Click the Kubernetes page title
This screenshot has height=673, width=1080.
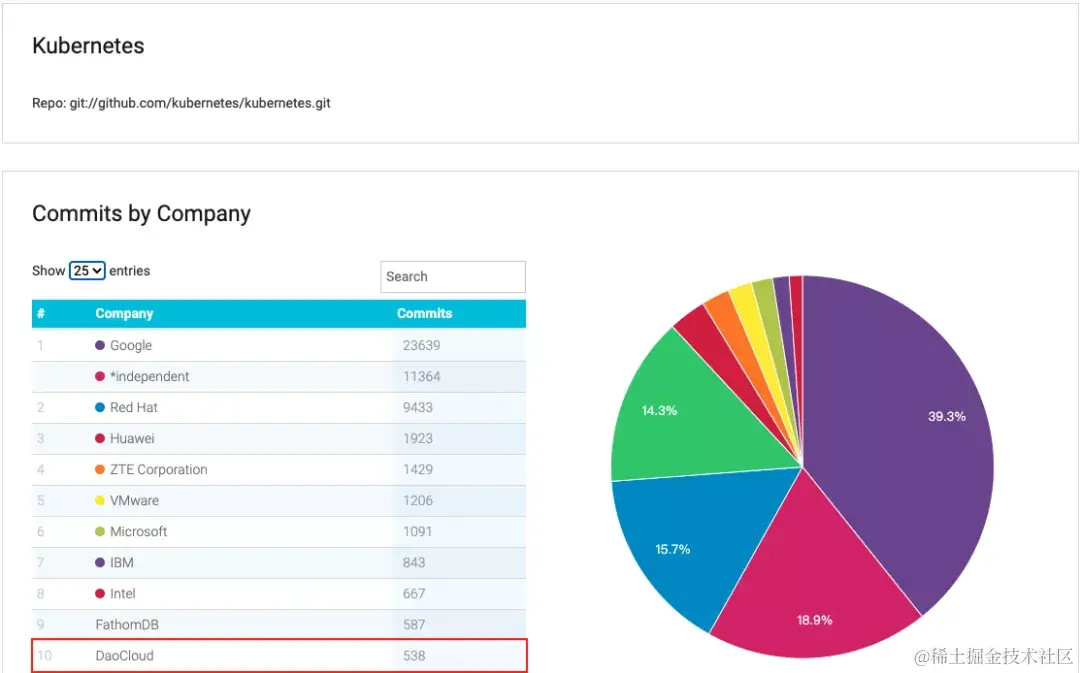(88, 45)
